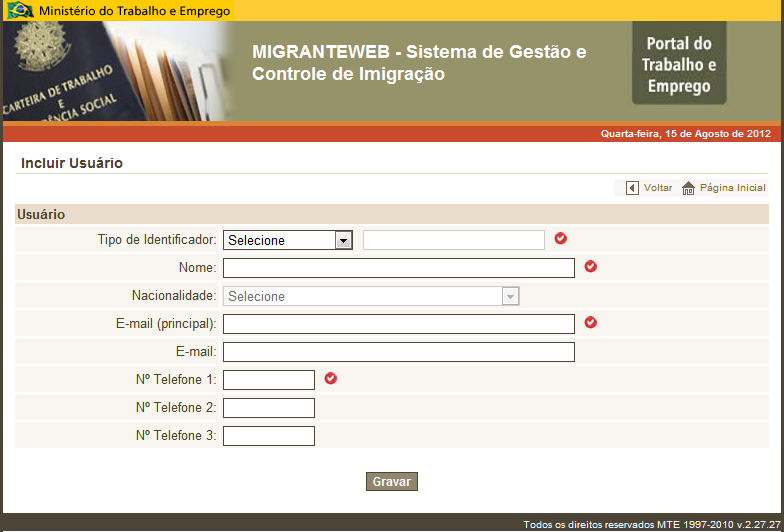Viewport: 784px width, 532px height.
Task: Focus the Nº Telefone 1 field
Action: tap(268, 380)
